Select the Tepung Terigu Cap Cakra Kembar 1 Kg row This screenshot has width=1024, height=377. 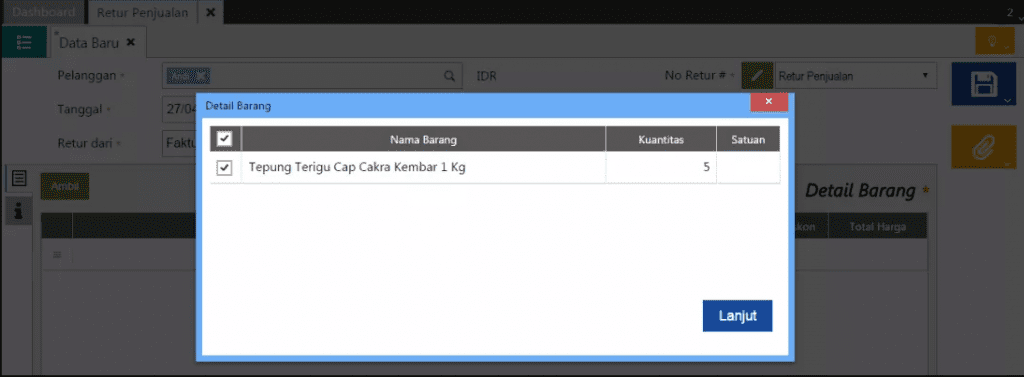point(494,168)
